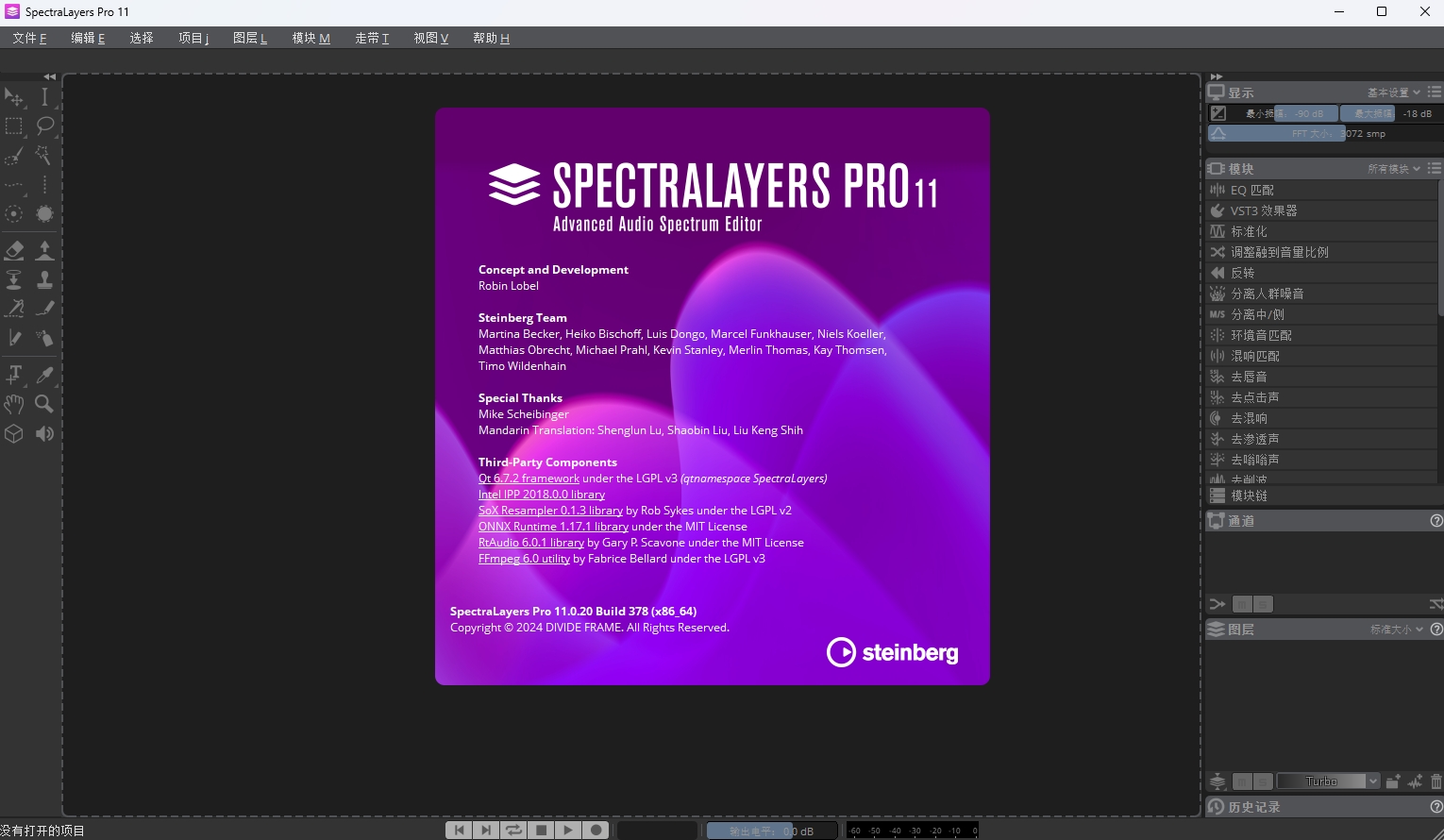The width and height of the screenshot is (1444, 840).
Task: Select the Eyedropper frequency tool
Action: click(44, 375)
